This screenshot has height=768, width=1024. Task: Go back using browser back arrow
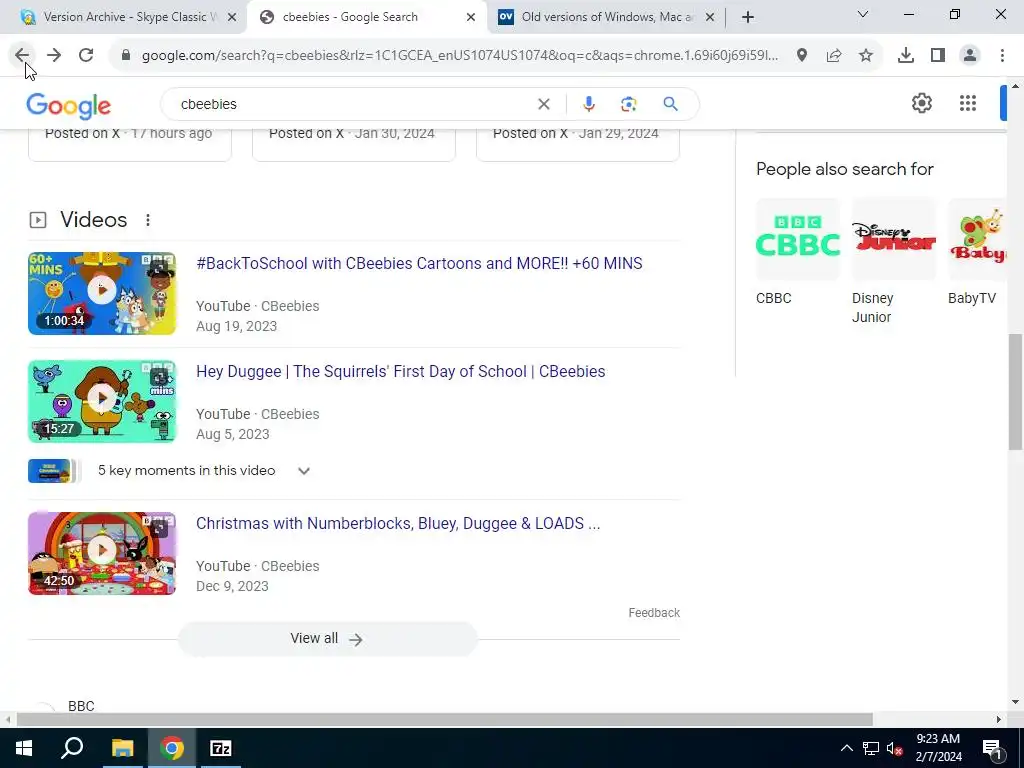(x=22, y=56)
